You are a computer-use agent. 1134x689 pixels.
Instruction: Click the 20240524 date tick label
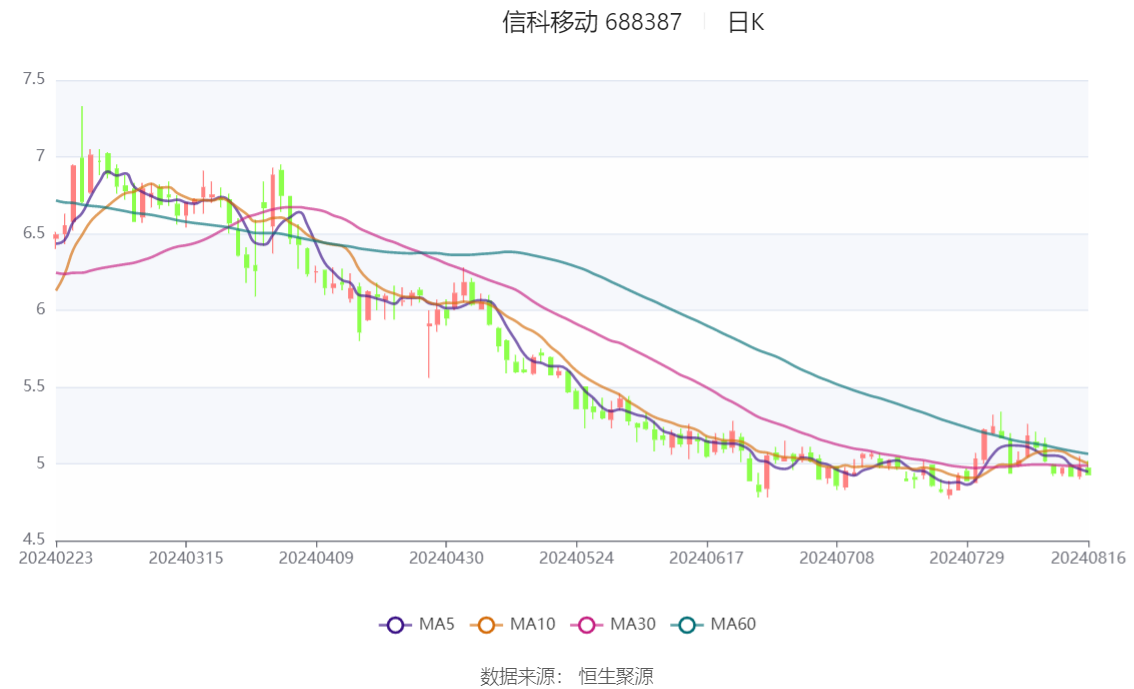[x=576, y=557]
